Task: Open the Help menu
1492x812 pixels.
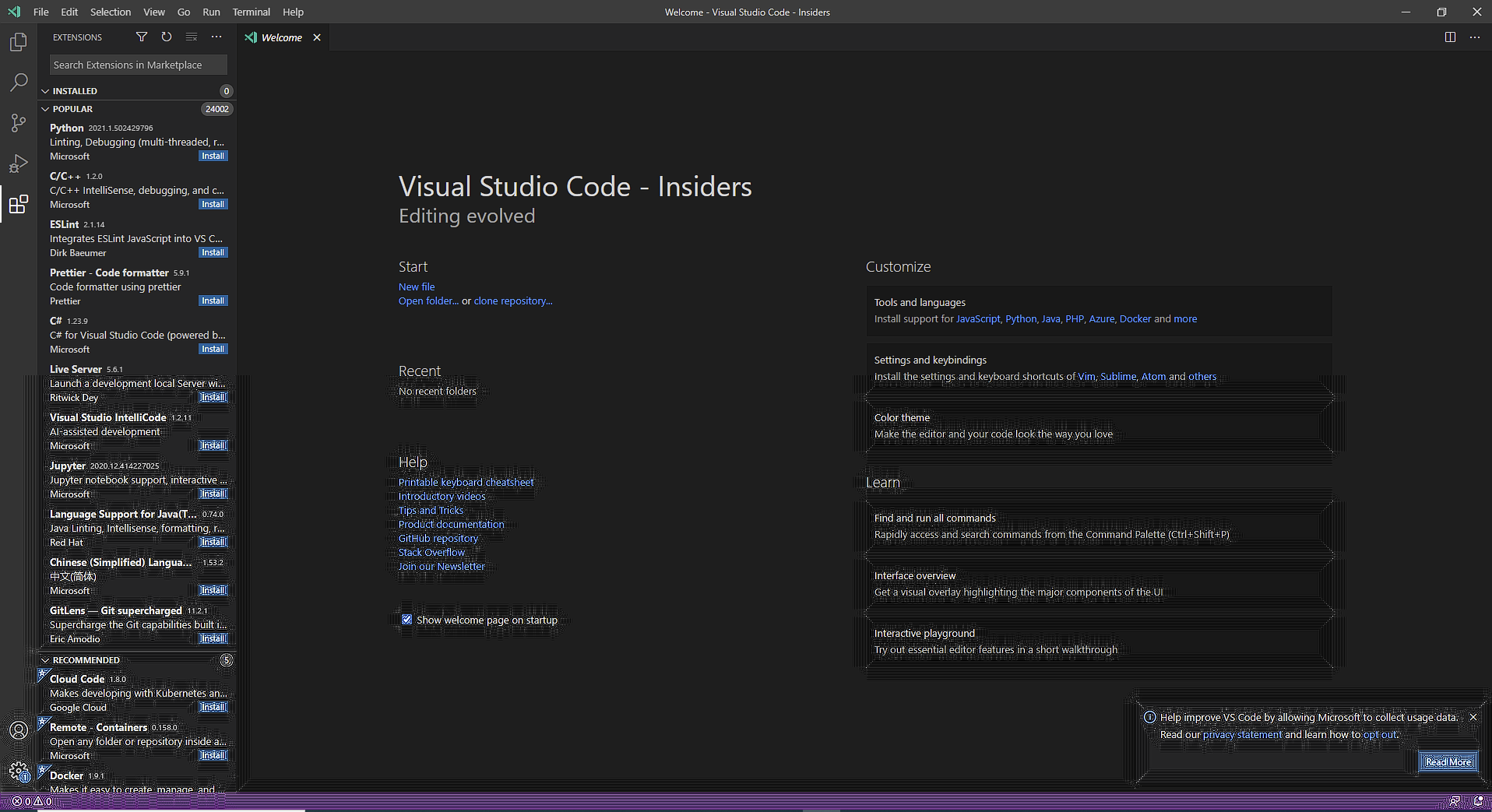Action: (293, 12)
